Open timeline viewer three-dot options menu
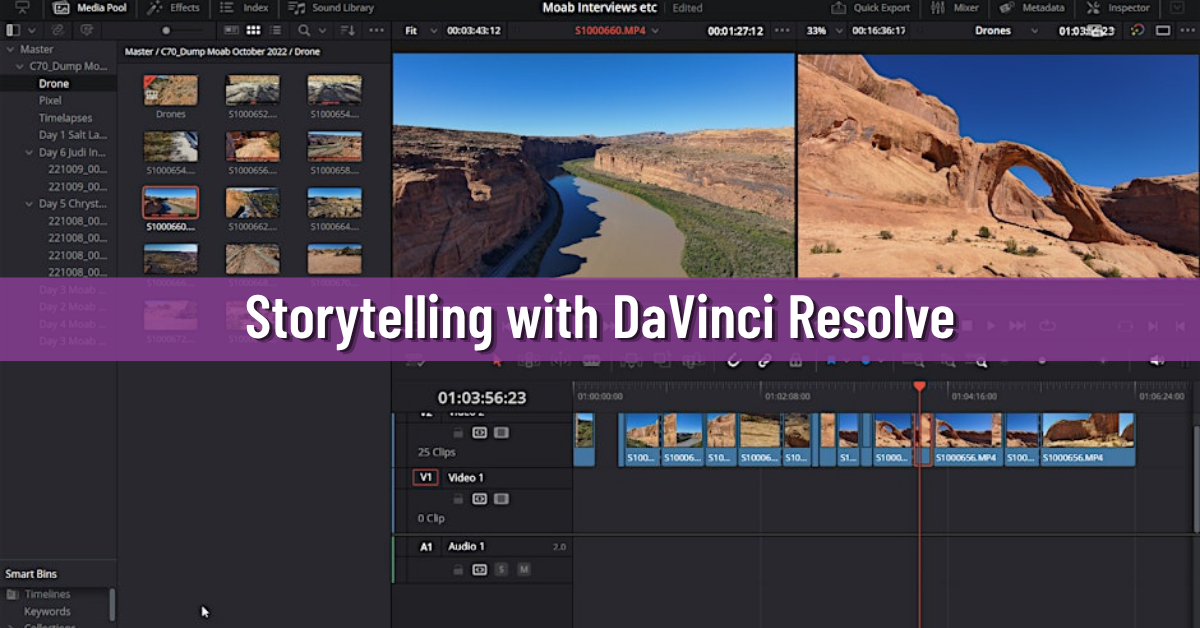This screenshot has height=628, width=1200. pos(1187,30)
